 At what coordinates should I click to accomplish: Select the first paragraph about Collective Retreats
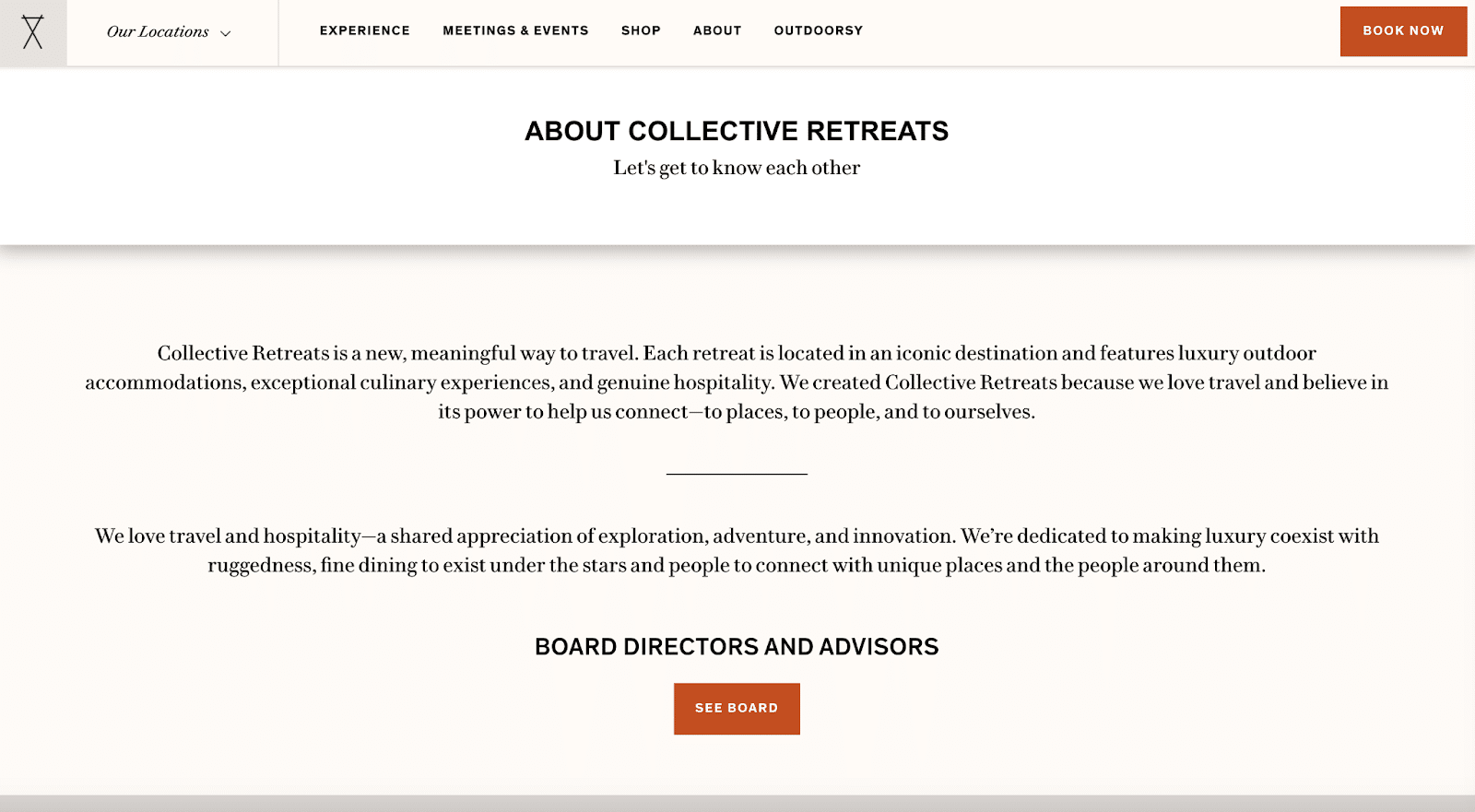pyautogui.click(x=736, y=382)
